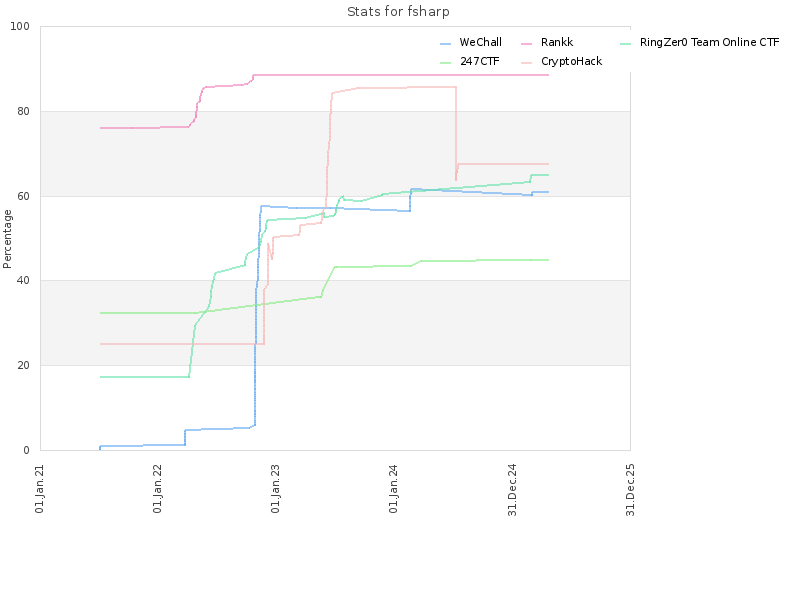Click the 01.Jan.23 date axis label
Screen dimensions: 800x600
tap(276, 489)
